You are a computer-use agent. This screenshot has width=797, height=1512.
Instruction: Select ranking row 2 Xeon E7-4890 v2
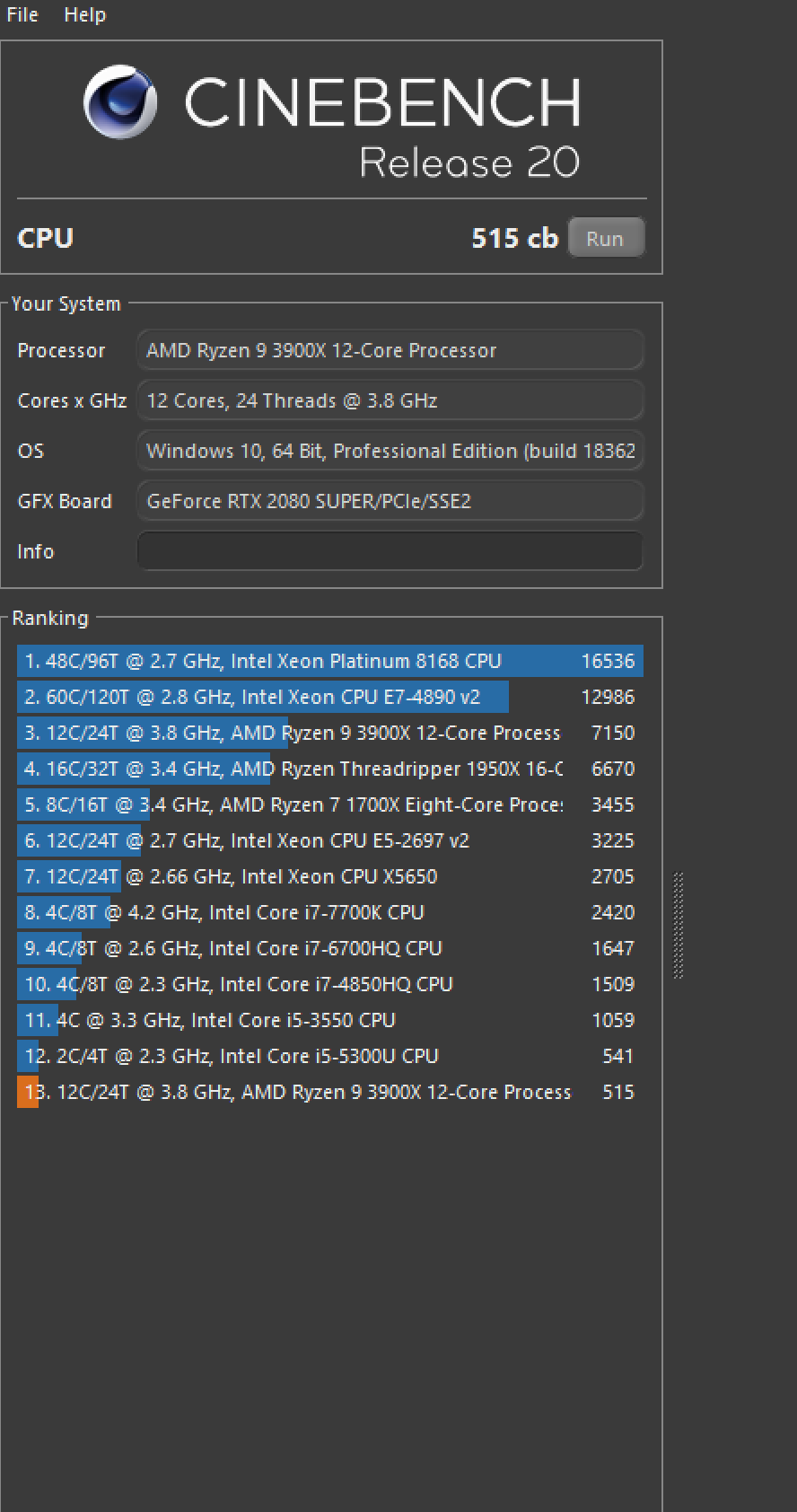click(x=330, y=697)
